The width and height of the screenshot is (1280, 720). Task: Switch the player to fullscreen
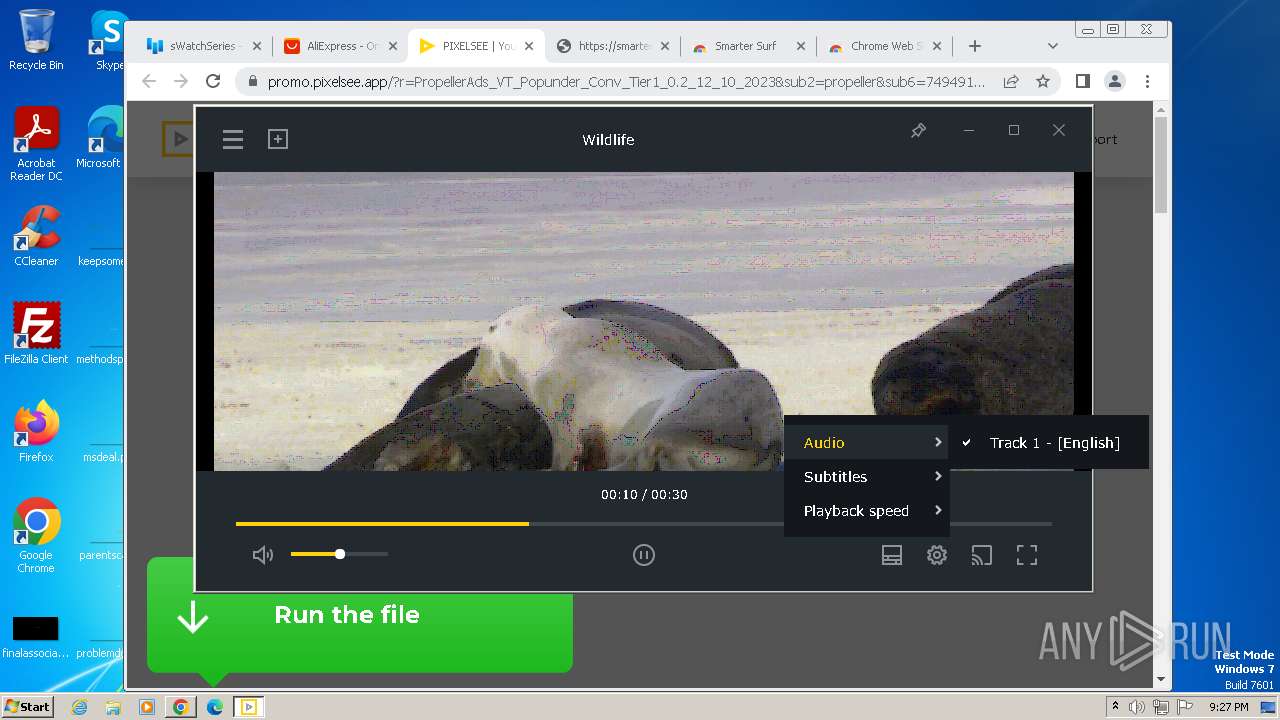pyautogui.click(x=1027, y=555)
